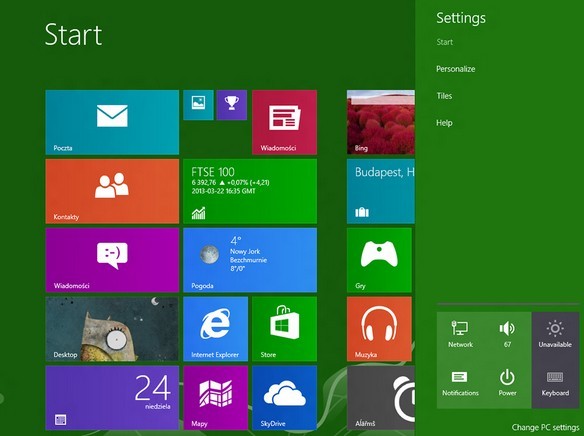
Task: Click the Power button icon
Action: (x=507, y=384)
